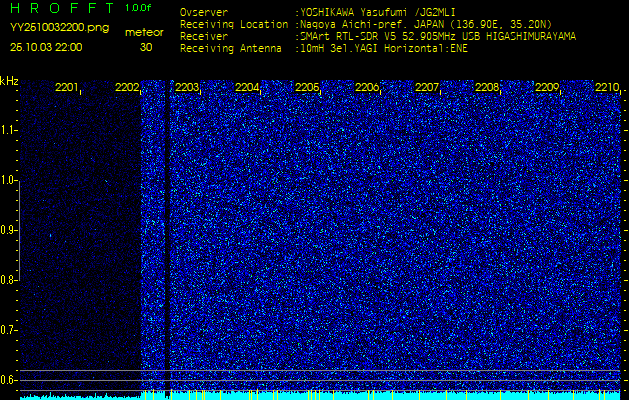Click the 0.8 frequency axis label
The height and width of the screenshot is (400, 629).
point(8,280)
